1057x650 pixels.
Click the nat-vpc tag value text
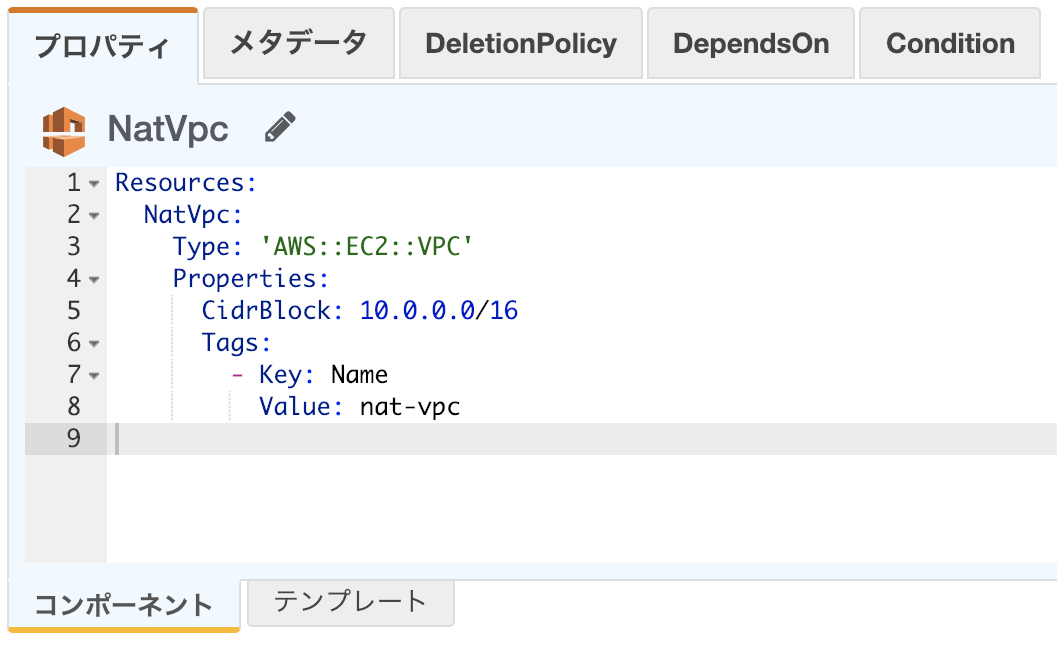(x=410, y=407)
